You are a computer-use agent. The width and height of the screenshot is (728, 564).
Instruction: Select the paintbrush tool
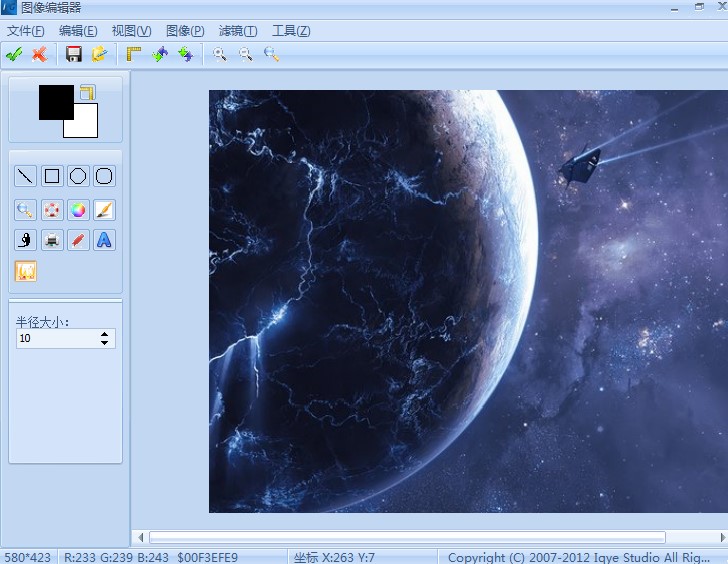(x=104, y=210)
